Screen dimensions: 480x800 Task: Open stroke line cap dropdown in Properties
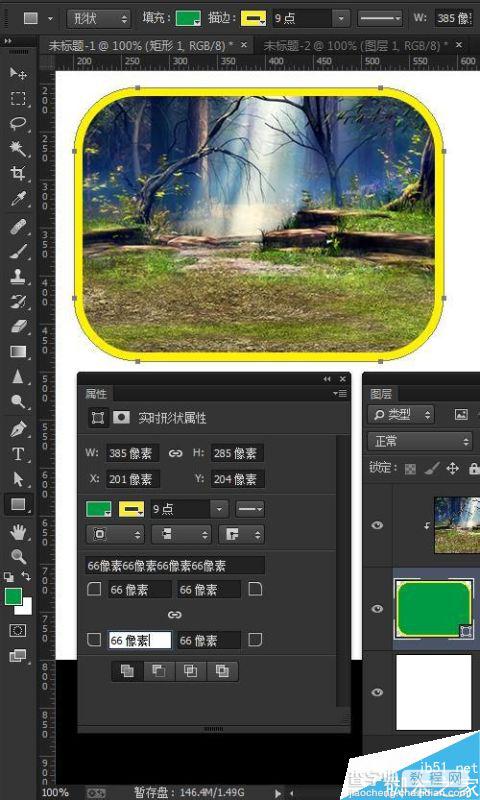[x=180, y=534]
